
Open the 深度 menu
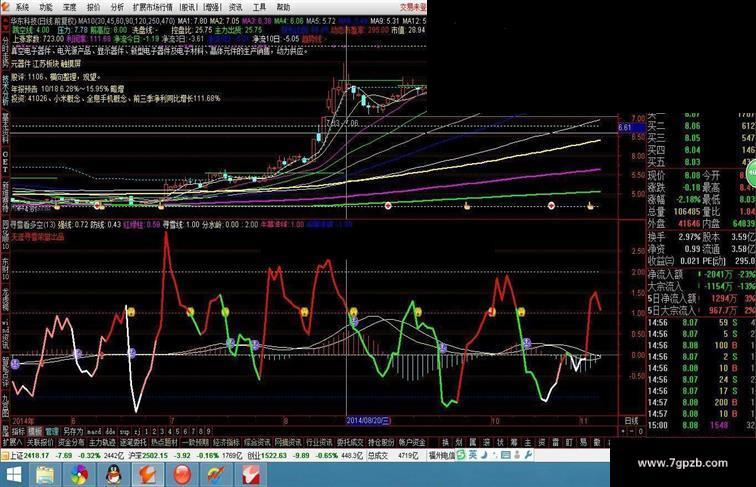pyautogui.click(x=70, y=7)
